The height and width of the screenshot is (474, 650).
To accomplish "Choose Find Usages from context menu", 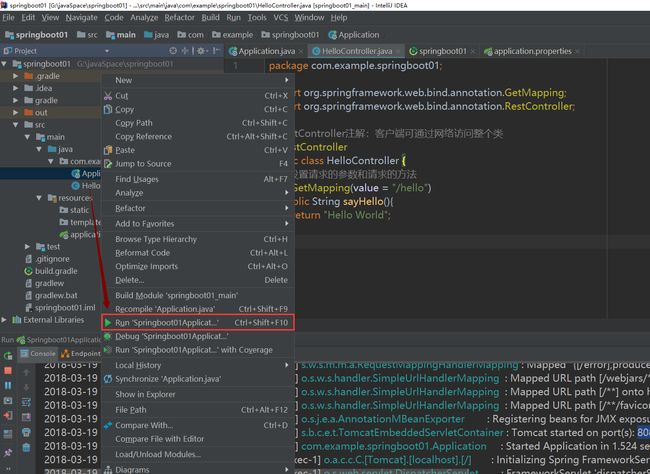I will (x=198, y=179).
